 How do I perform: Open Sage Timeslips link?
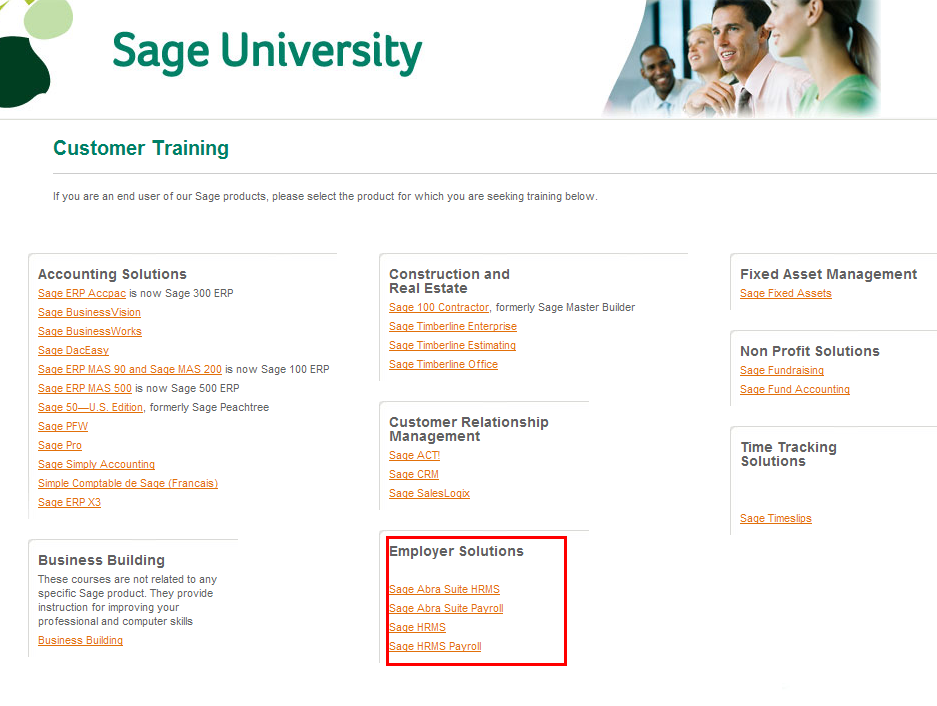coord(775,518)
